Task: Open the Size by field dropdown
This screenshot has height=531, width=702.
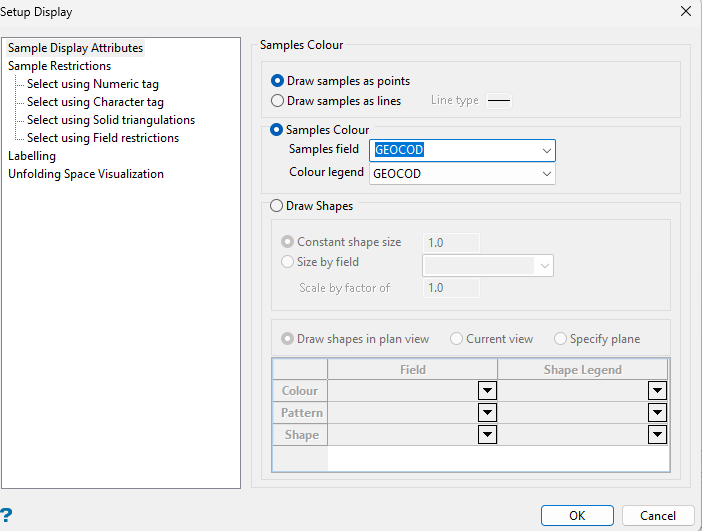Action: [544, 266]
